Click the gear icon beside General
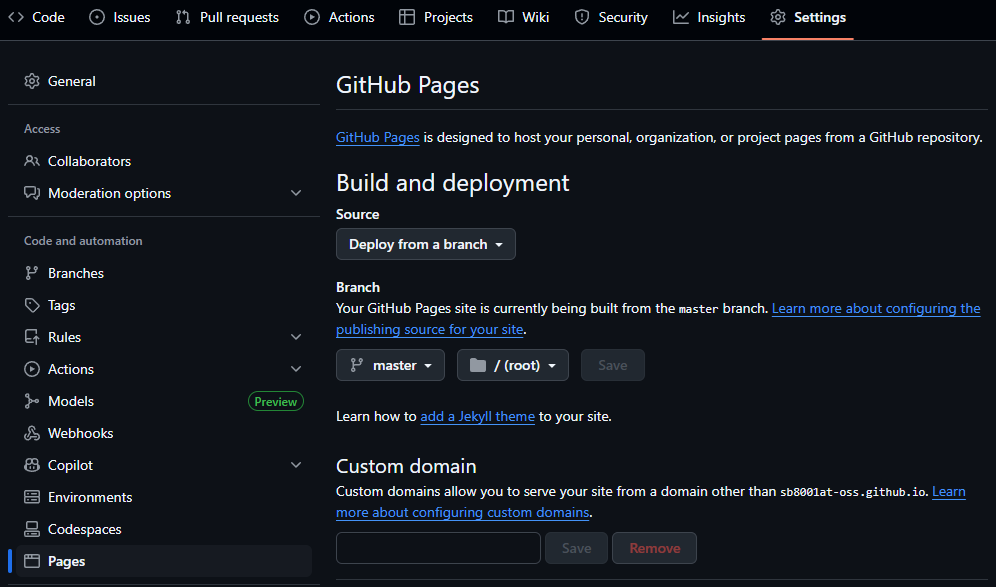The image size is (996, 587). coord(32,81)
